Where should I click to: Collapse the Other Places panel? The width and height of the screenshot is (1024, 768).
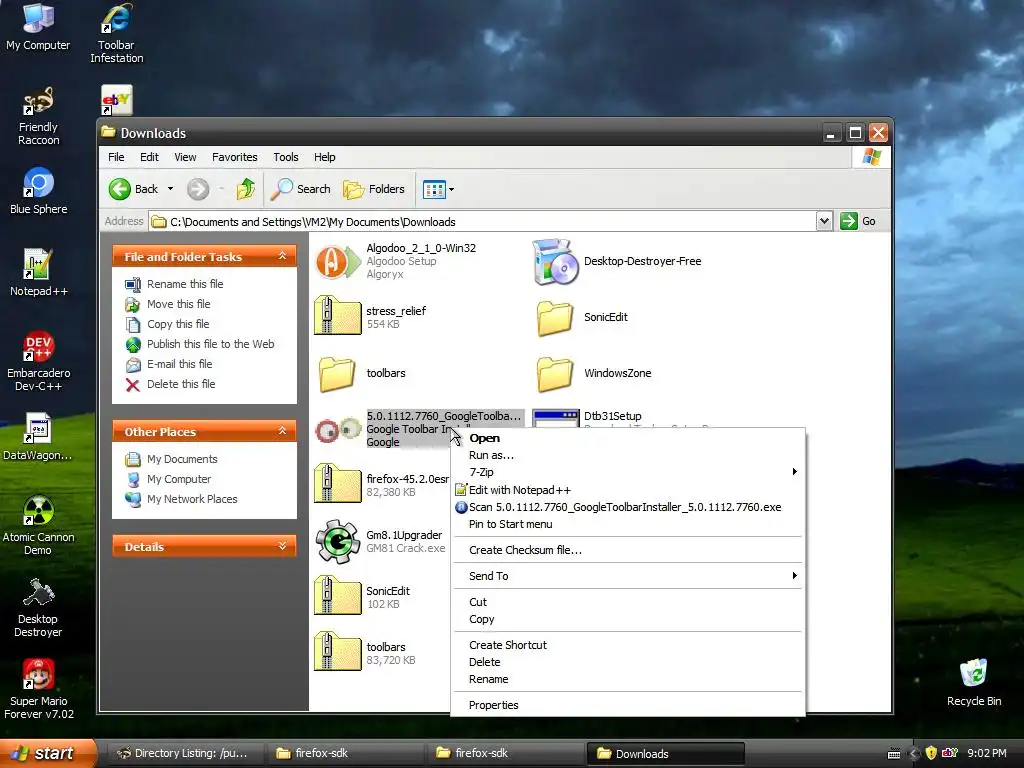282,431
